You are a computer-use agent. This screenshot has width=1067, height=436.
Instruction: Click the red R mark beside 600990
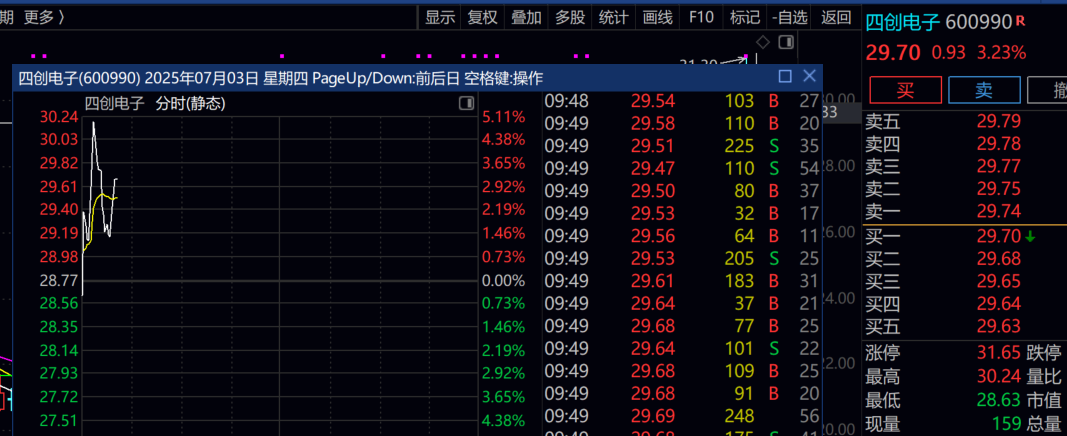point(1020,21)
